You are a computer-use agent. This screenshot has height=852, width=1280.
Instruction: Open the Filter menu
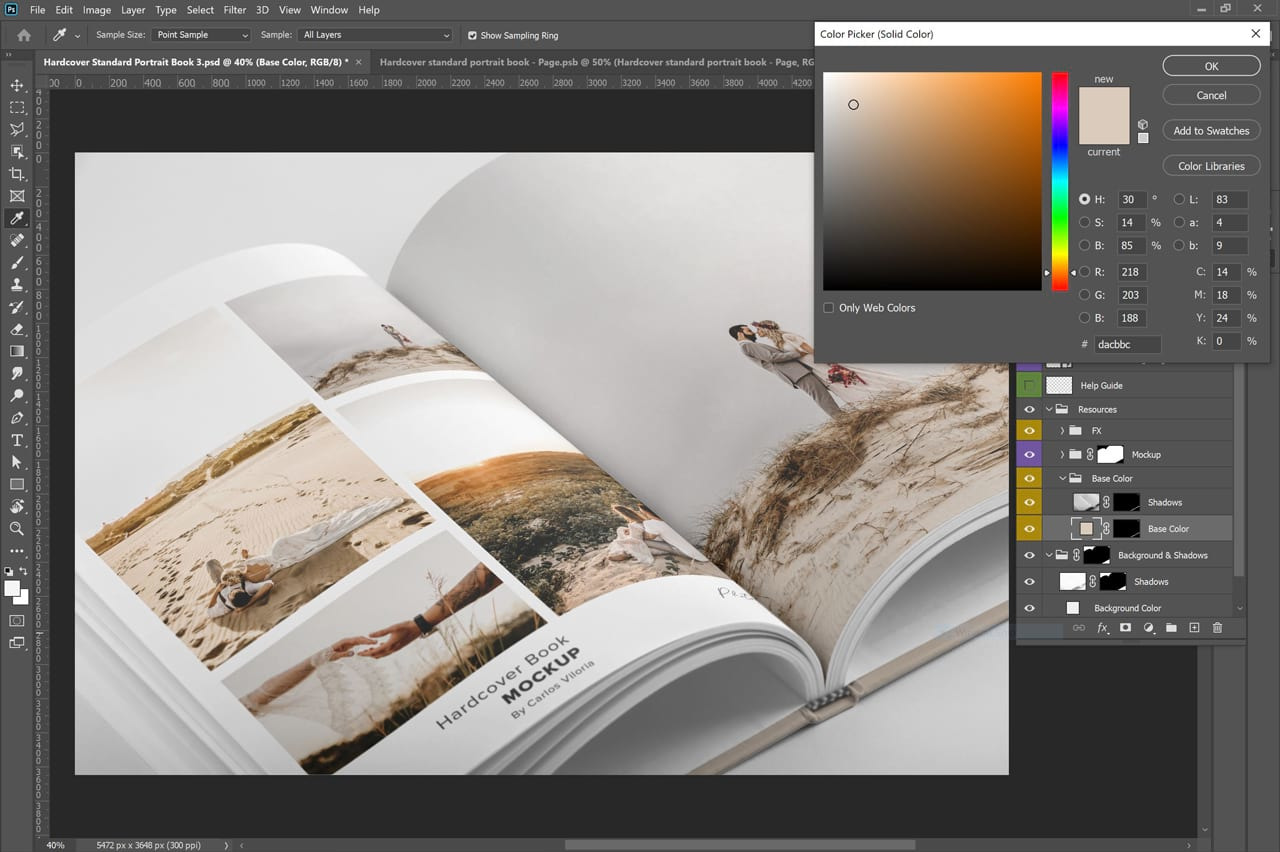point(235,10)
